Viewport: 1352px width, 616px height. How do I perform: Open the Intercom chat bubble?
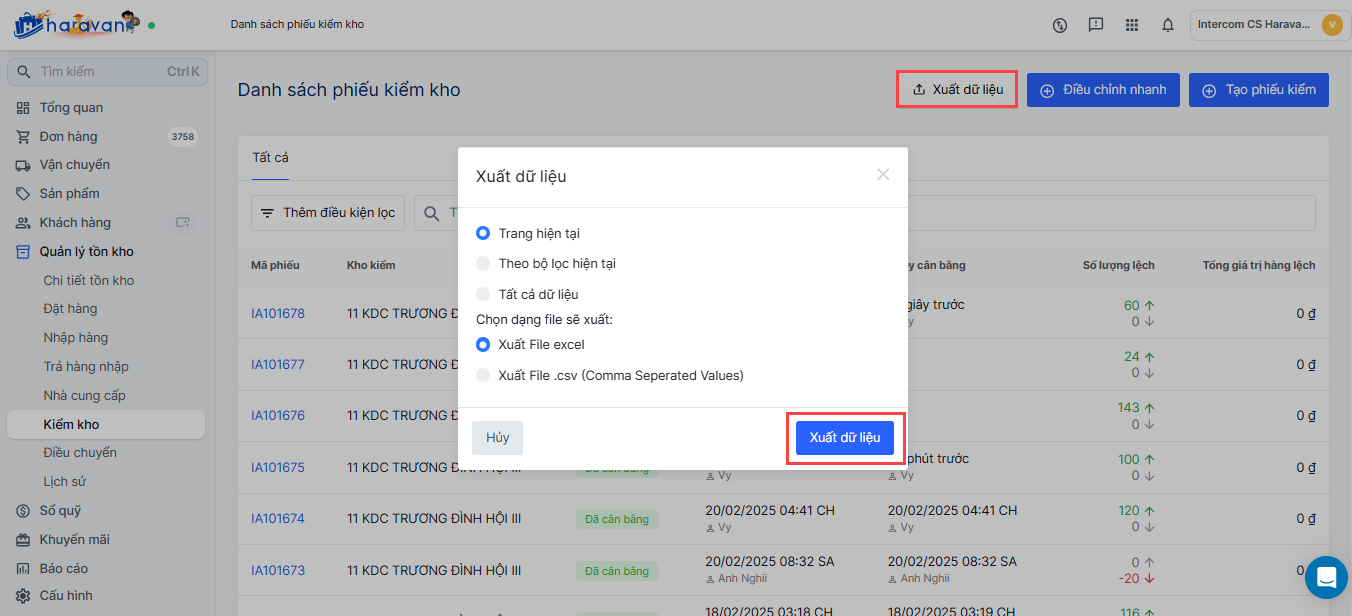pyautogui.click(x=1326, y=577)
